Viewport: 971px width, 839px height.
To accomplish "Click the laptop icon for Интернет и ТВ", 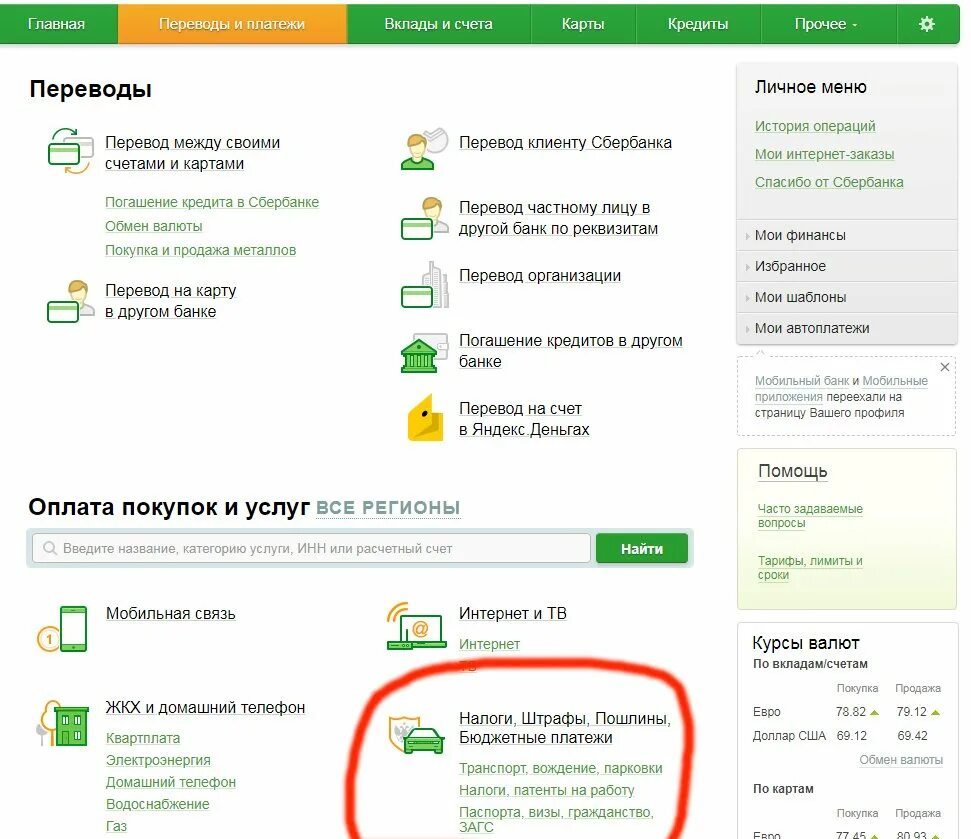I will (416, 626).
